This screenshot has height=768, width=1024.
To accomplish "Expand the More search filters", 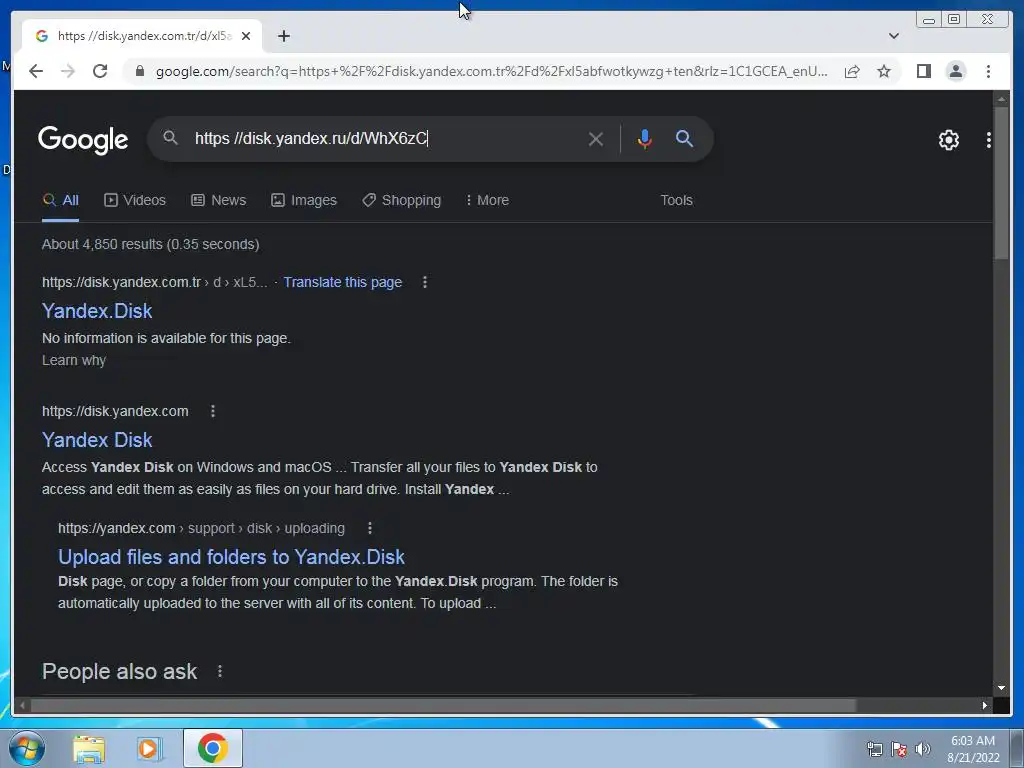I will [x=487, y=200].
